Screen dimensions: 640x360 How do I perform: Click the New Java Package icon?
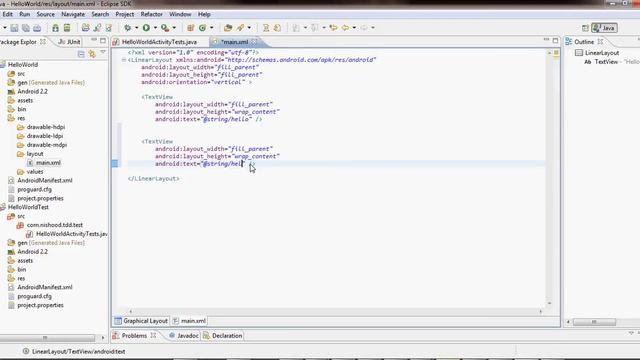(191, 28)
